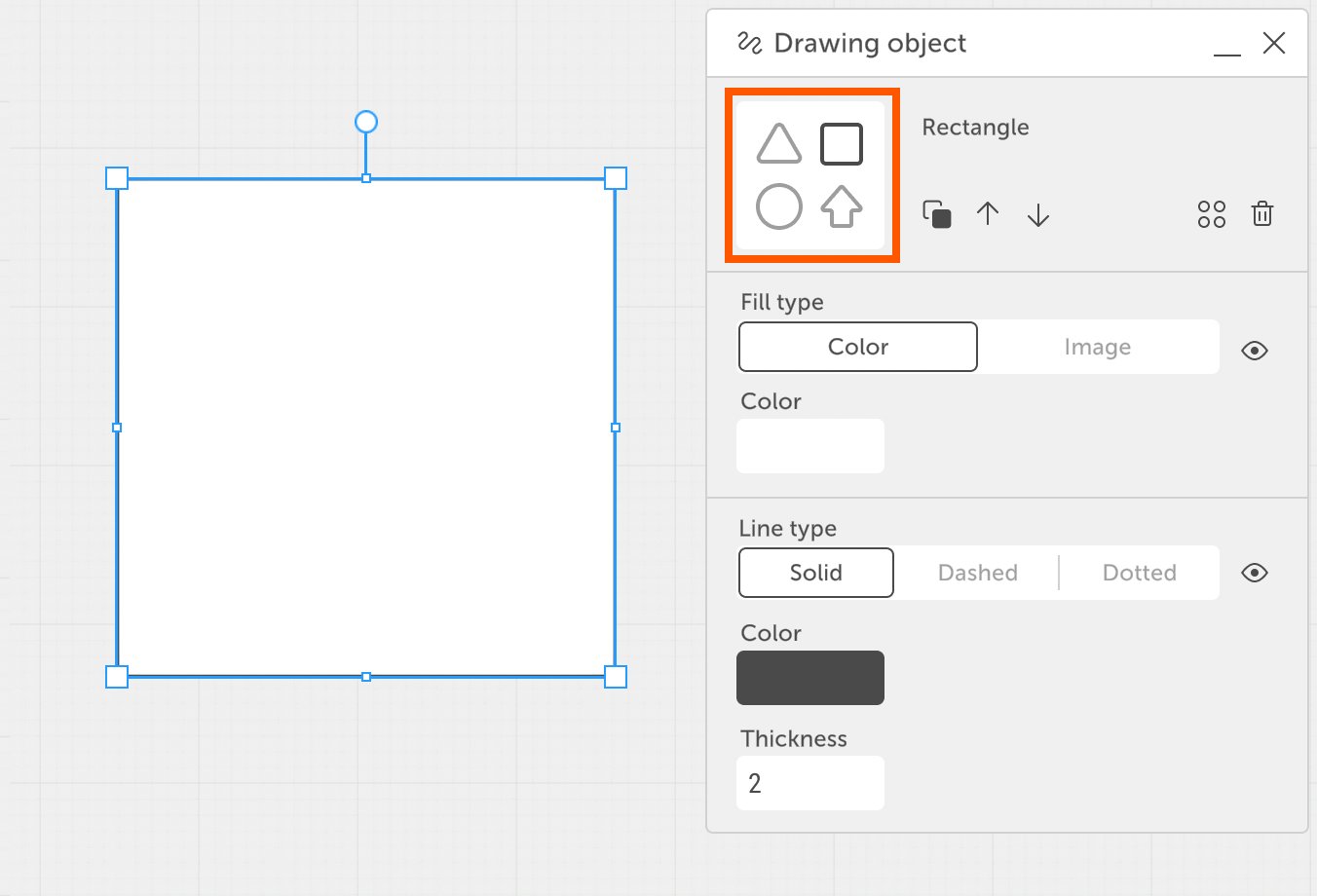Set fill type to Color
The width and height of the screenshot is (1317, 896).
coord(858,347)
